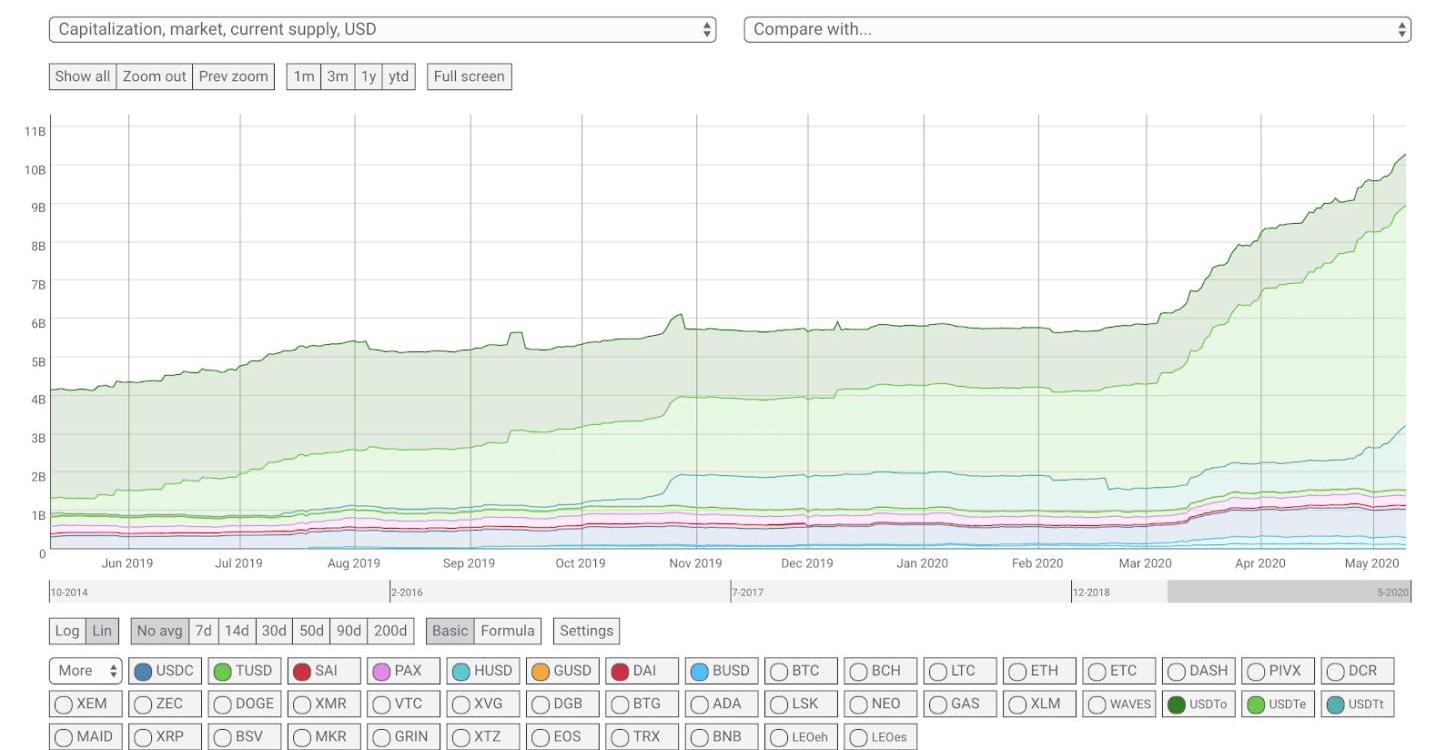Viewport: 1456px width, 750px height.
Task: Toggle the USDC coin series
Action: pyautogui.click(x=165, y=671)
